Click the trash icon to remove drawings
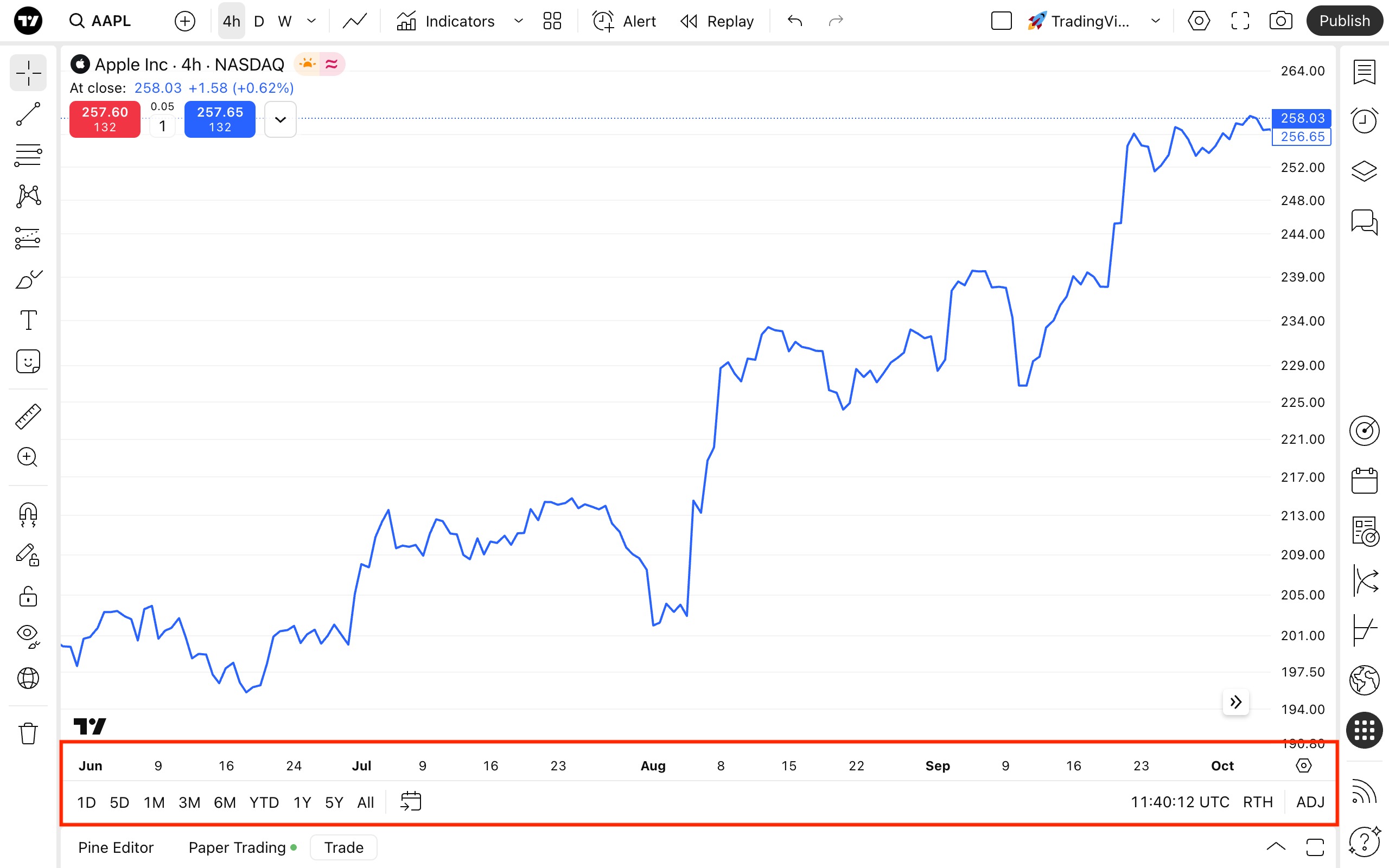 (x=28, y=733)
